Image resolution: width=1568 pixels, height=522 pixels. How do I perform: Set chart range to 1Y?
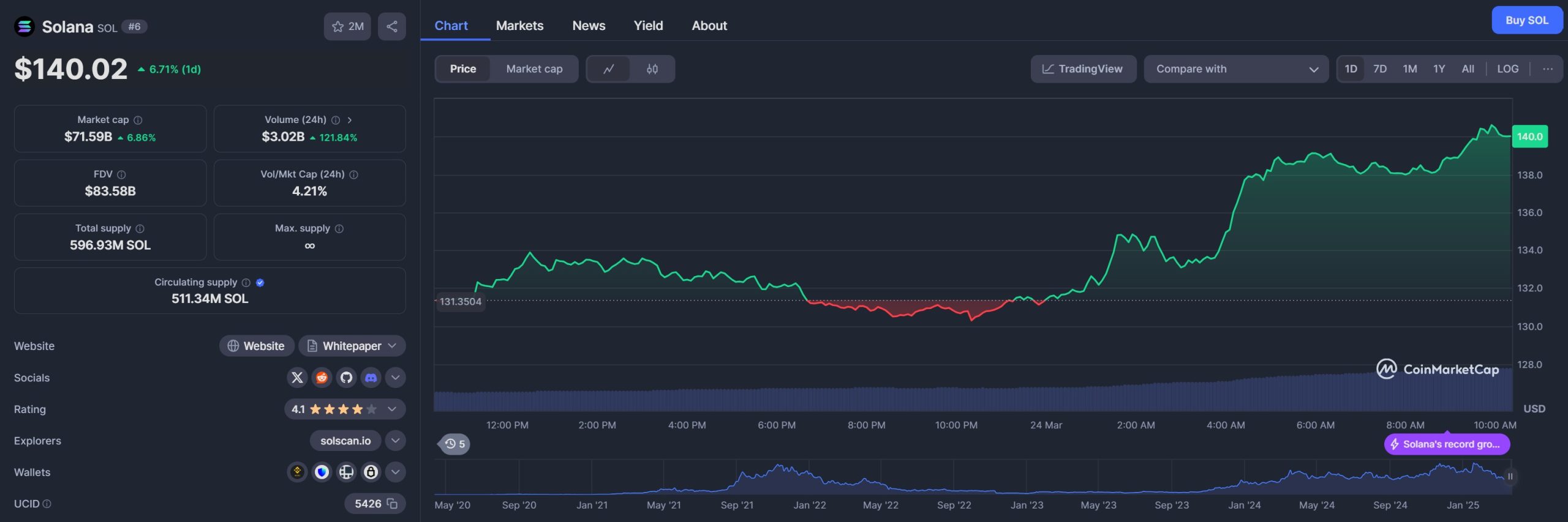click(1439, 69)
